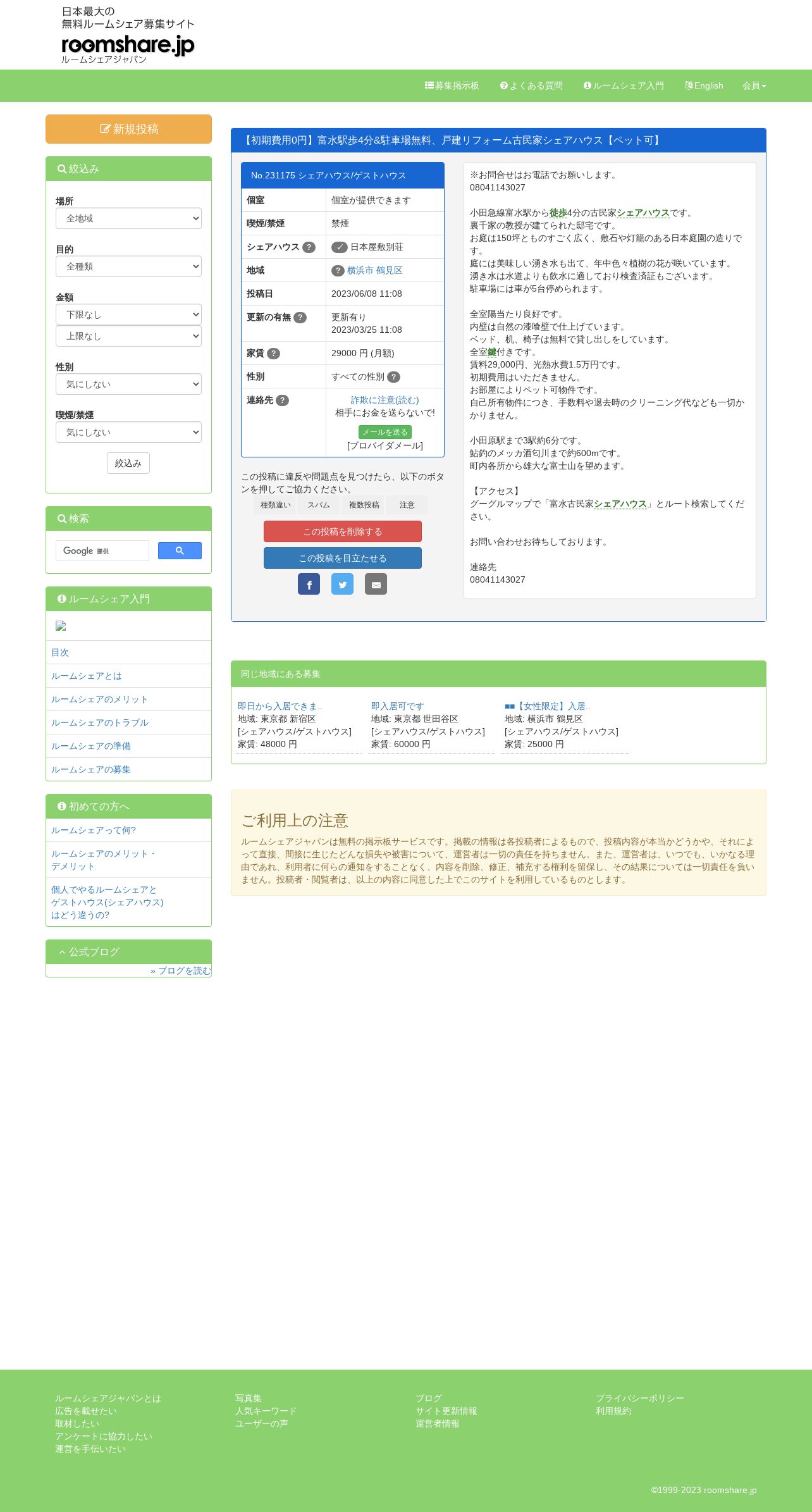Open the ルームシェアって何? link
Viewport: 812px width, 1512px height.
tap(94, 830)
